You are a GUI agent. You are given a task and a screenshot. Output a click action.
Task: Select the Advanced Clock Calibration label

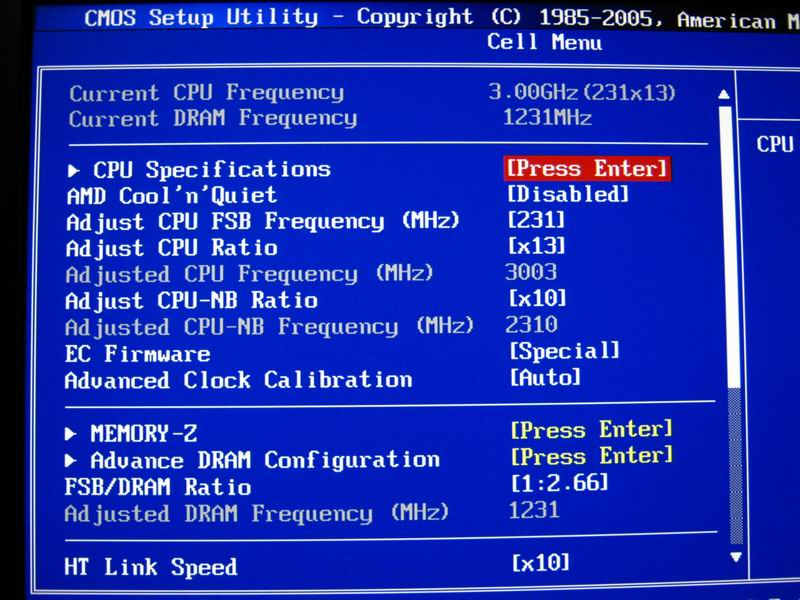tap(239, 380)
